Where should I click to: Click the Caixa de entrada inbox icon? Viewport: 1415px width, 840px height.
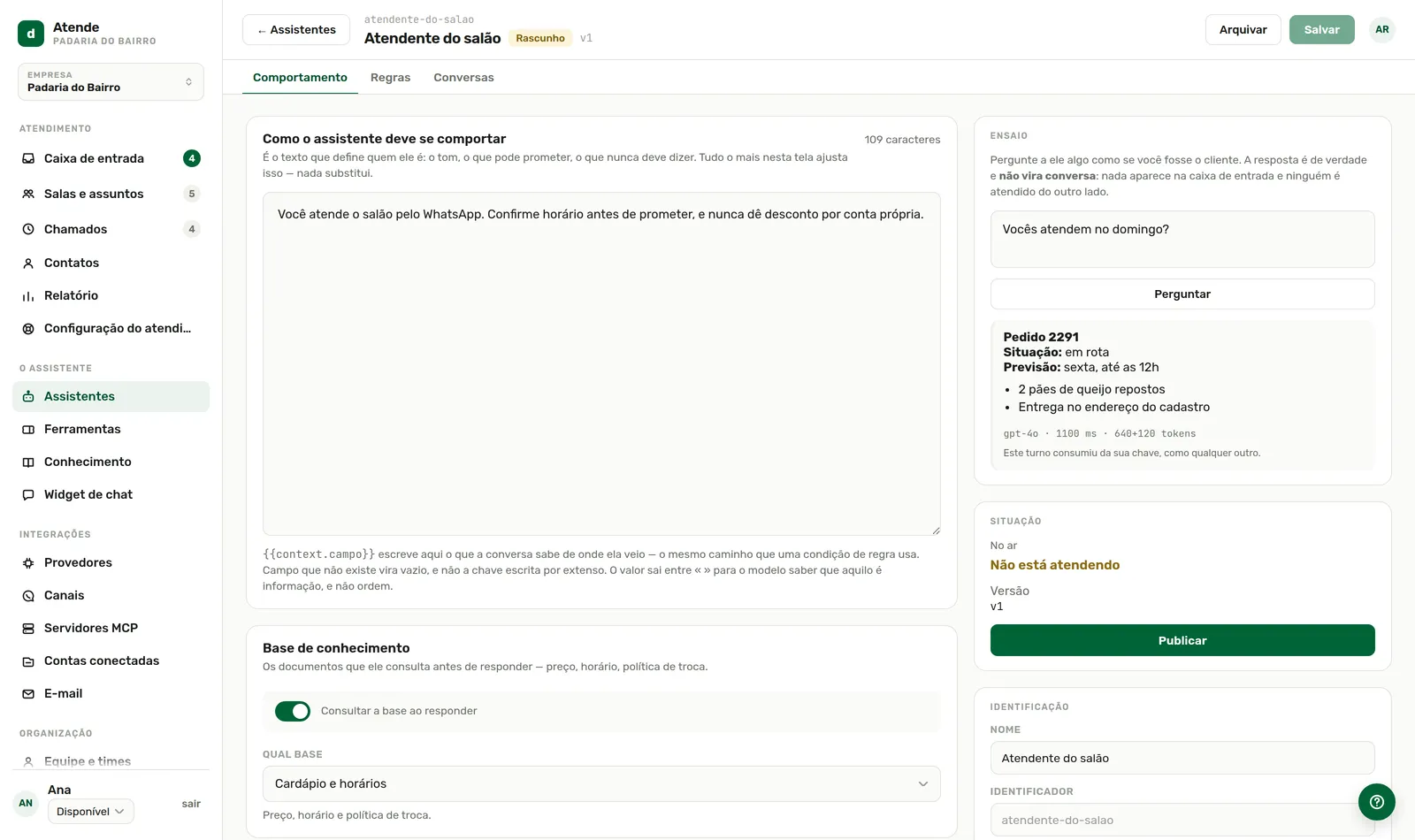(28, 158)
